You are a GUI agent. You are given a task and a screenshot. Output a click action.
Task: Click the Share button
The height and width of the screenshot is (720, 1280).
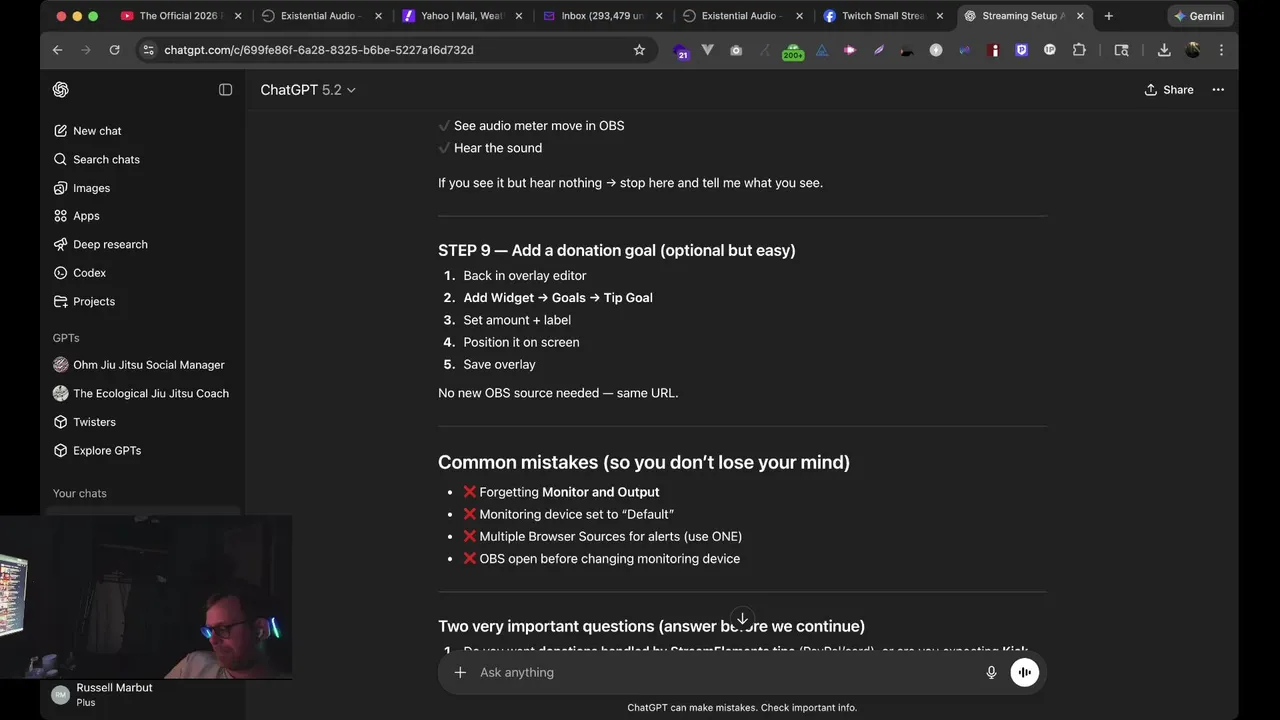(1169, 90)
